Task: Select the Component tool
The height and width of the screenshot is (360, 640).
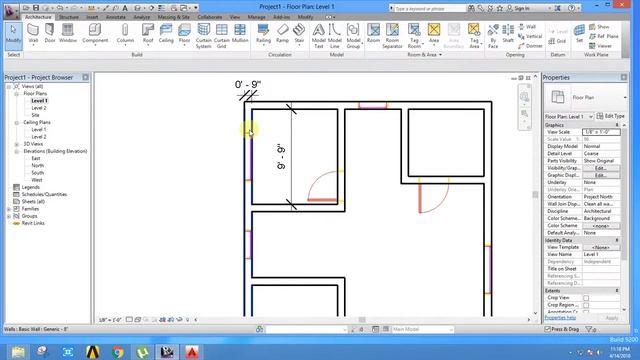Action: 95,34
